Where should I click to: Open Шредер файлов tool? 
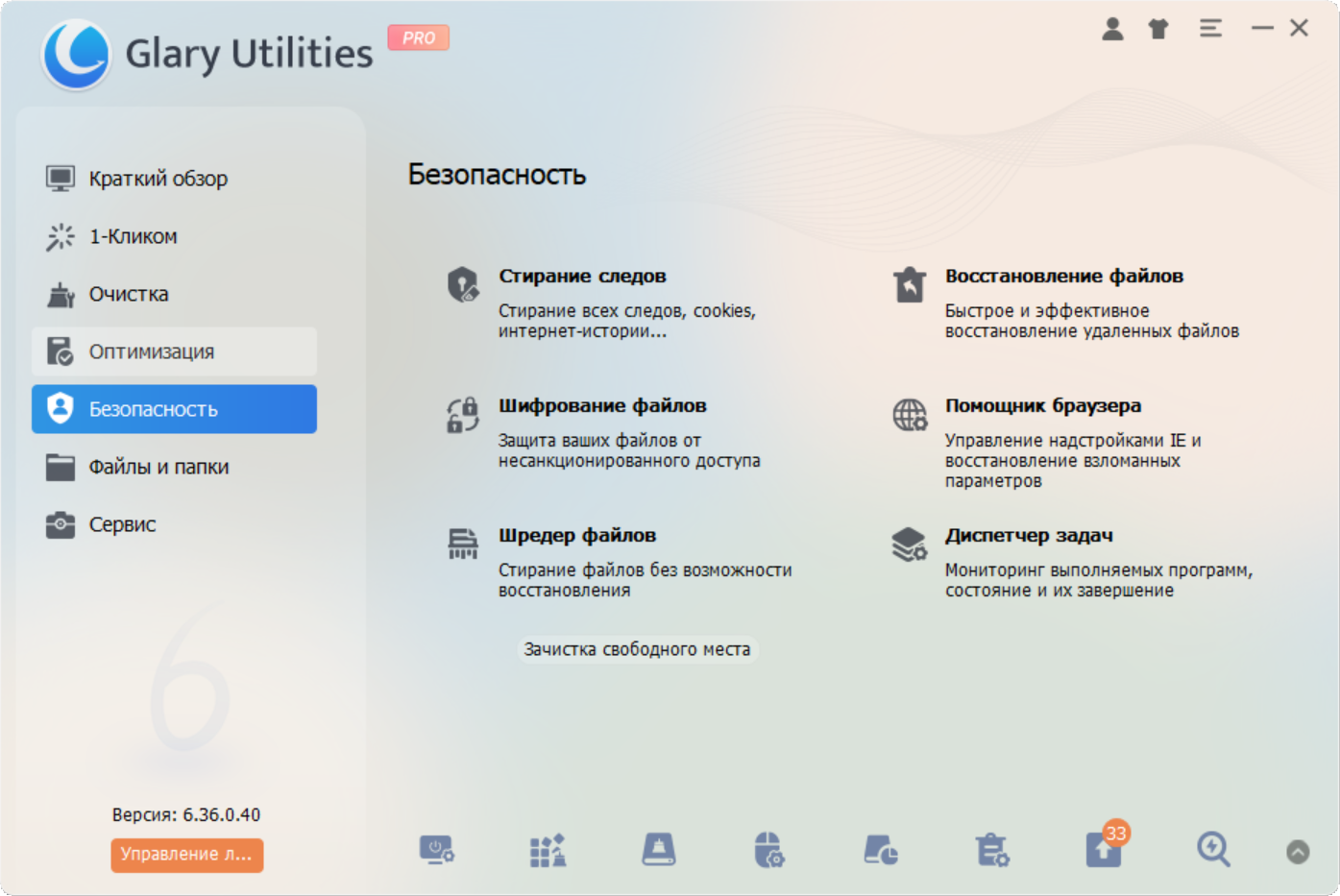pos(577,535)
